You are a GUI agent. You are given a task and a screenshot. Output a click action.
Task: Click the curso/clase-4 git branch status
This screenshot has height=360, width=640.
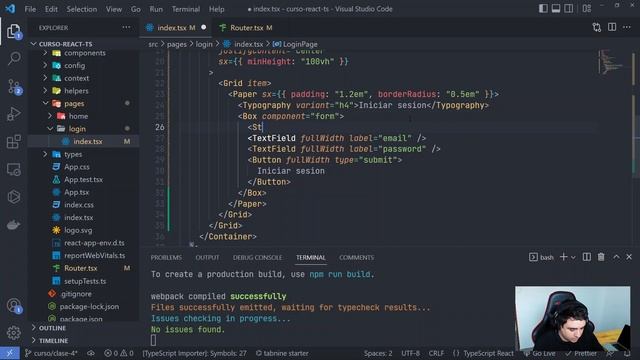pyautogui.click(x=51, y=353)
